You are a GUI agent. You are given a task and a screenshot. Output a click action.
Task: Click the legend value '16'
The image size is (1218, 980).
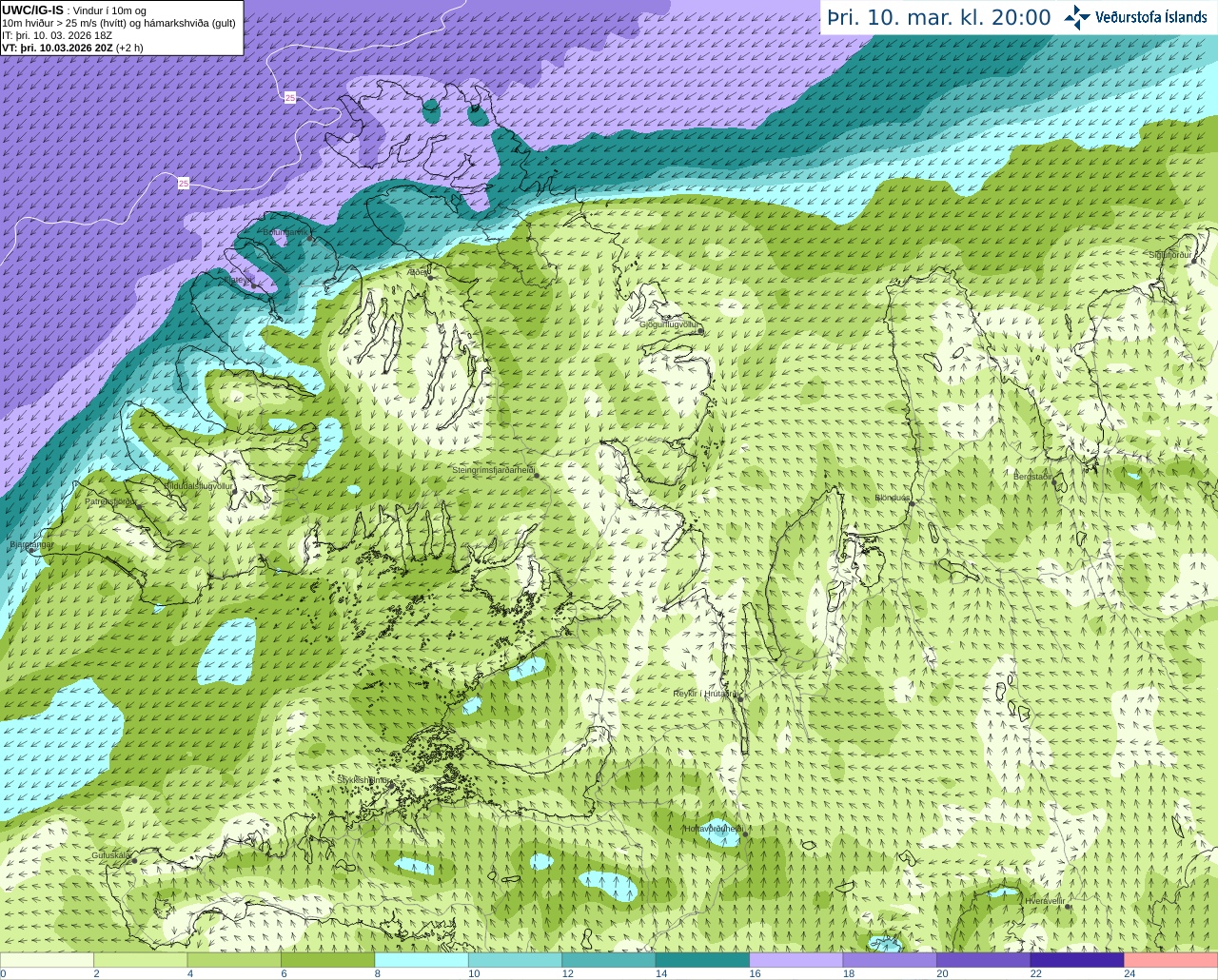point(755,973)
